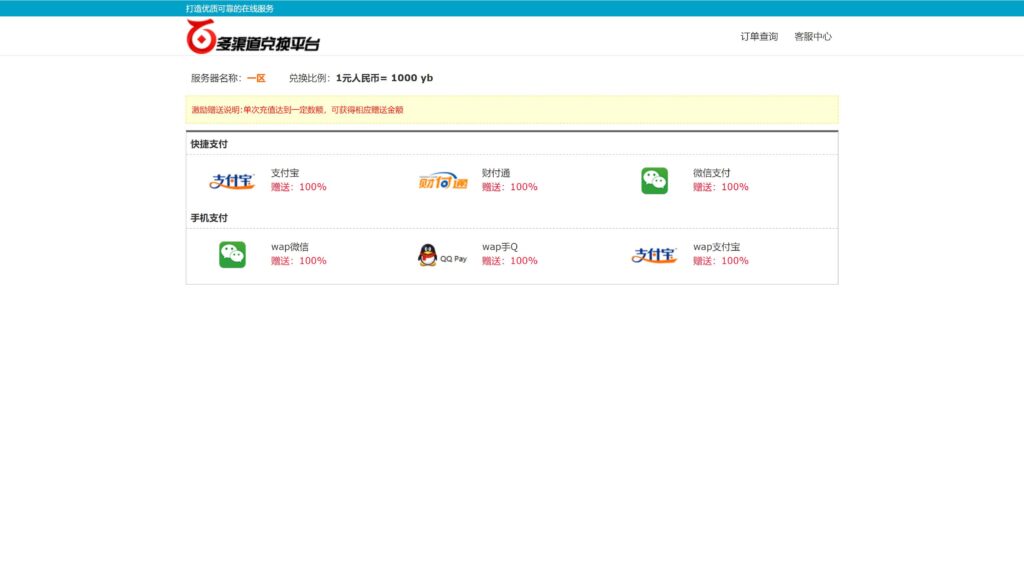Click the wap支付宝 payment label
Viewport: 1024px width, 573px height.
pos(716,247)
